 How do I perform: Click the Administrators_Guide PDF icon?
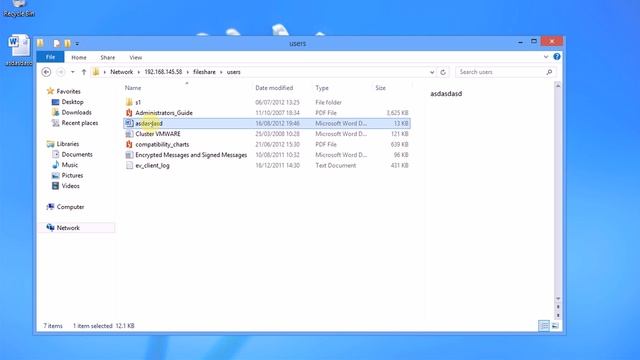pos(129,113)
